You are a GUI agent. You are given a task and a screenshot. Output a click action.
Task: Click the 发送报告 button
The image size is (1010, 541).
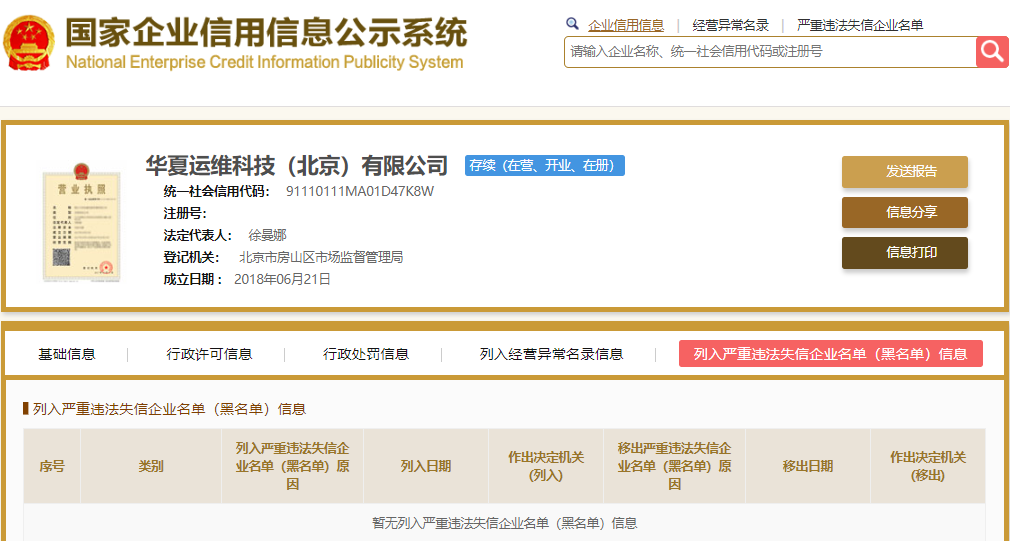click(904, 172)
